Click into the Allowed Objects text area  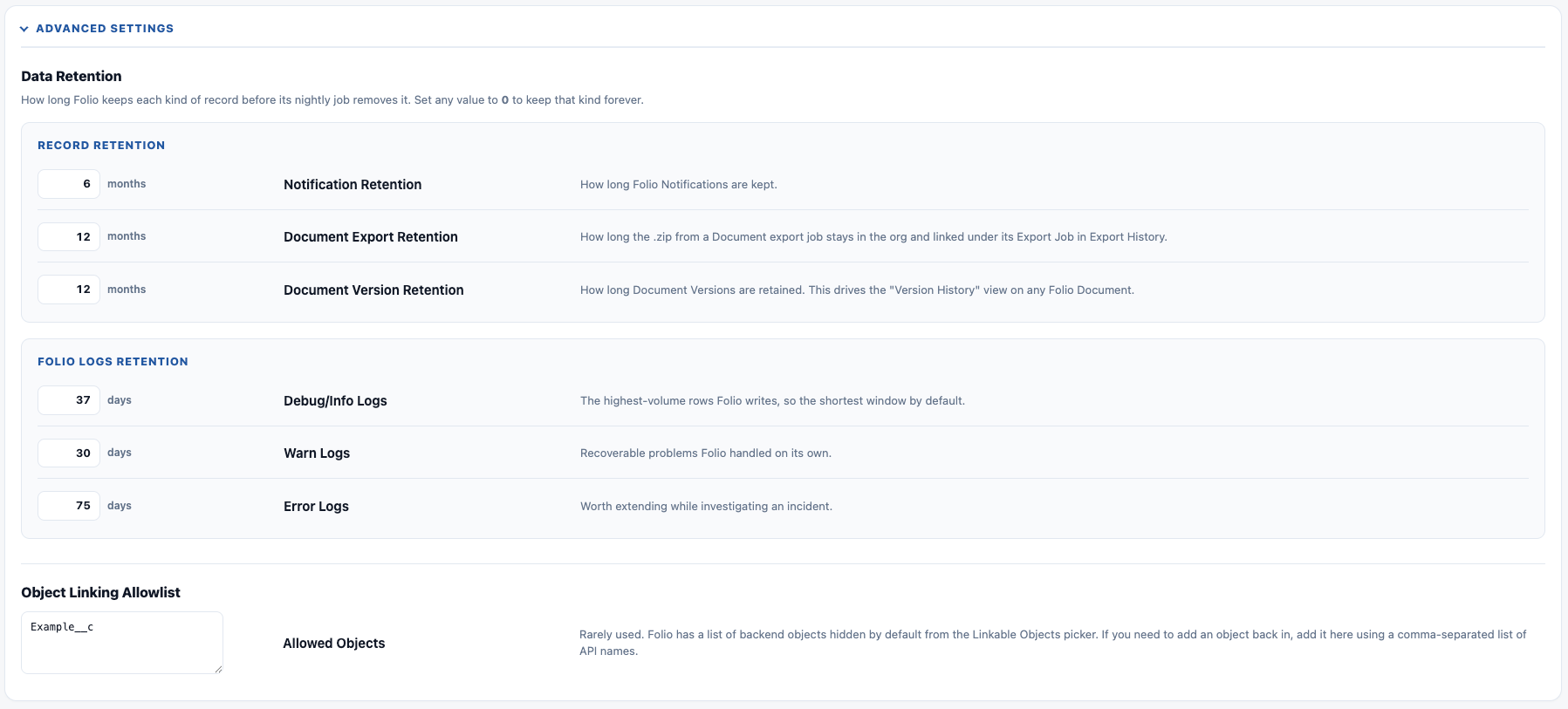coord(122,643)
